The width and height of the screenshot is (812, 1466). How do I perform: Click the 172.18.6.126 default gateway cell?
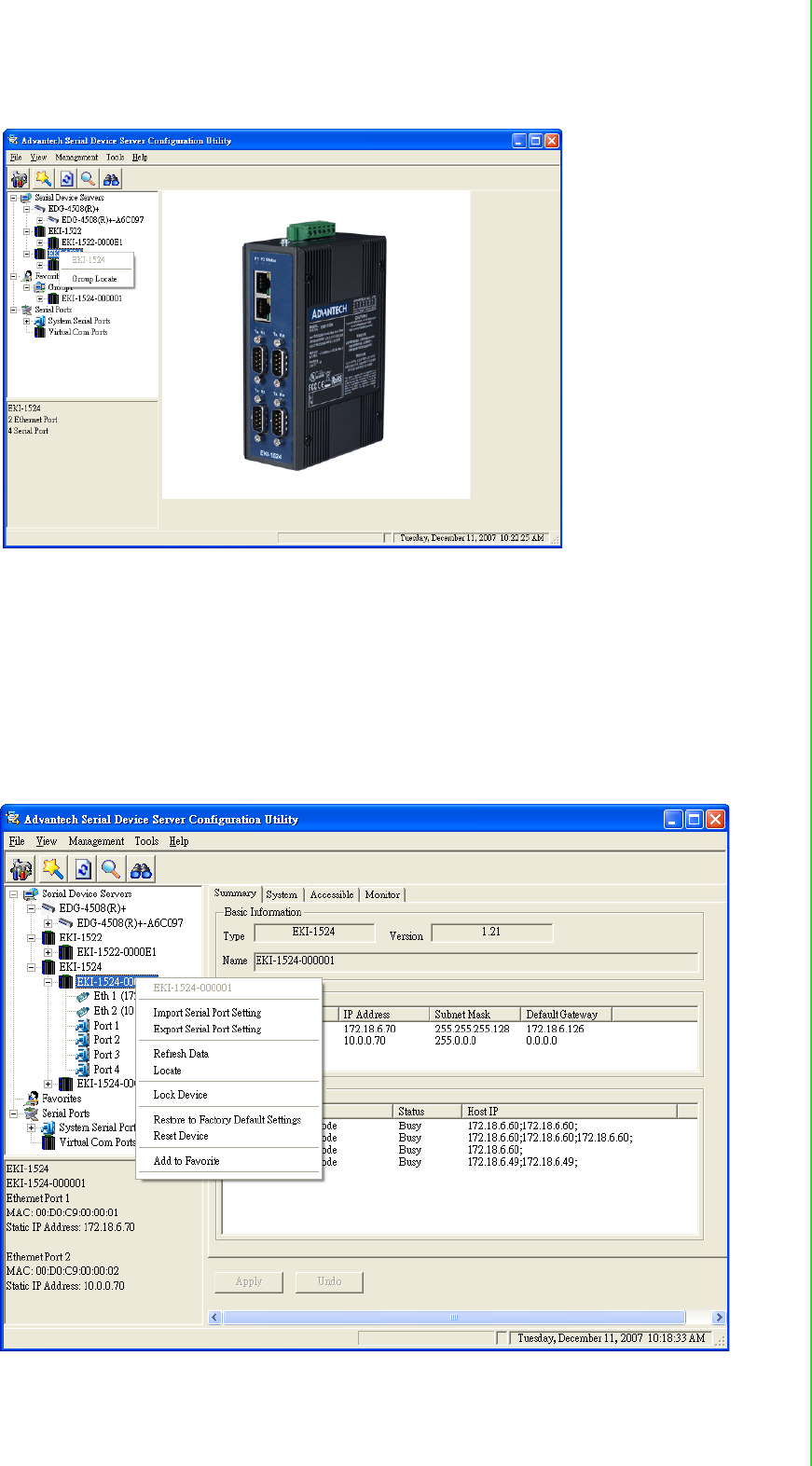[x=556, y=1029]
